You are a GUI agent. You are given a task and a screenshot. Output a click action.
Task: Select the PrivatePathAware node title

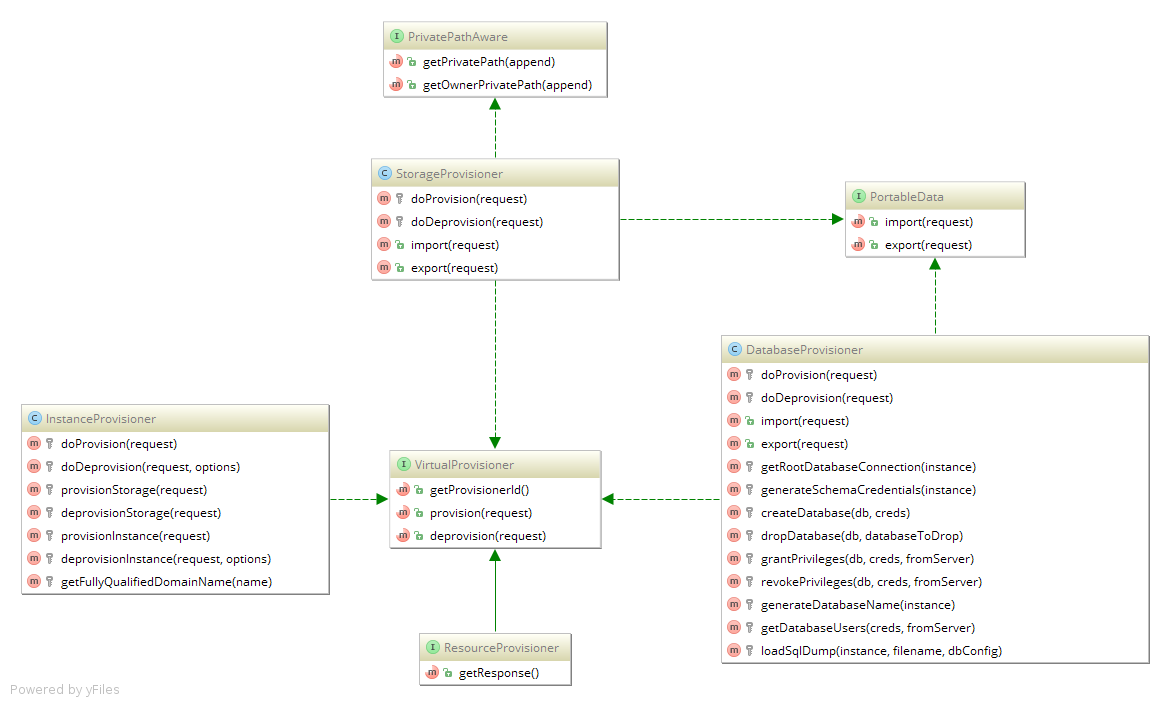tap(457, 37)
